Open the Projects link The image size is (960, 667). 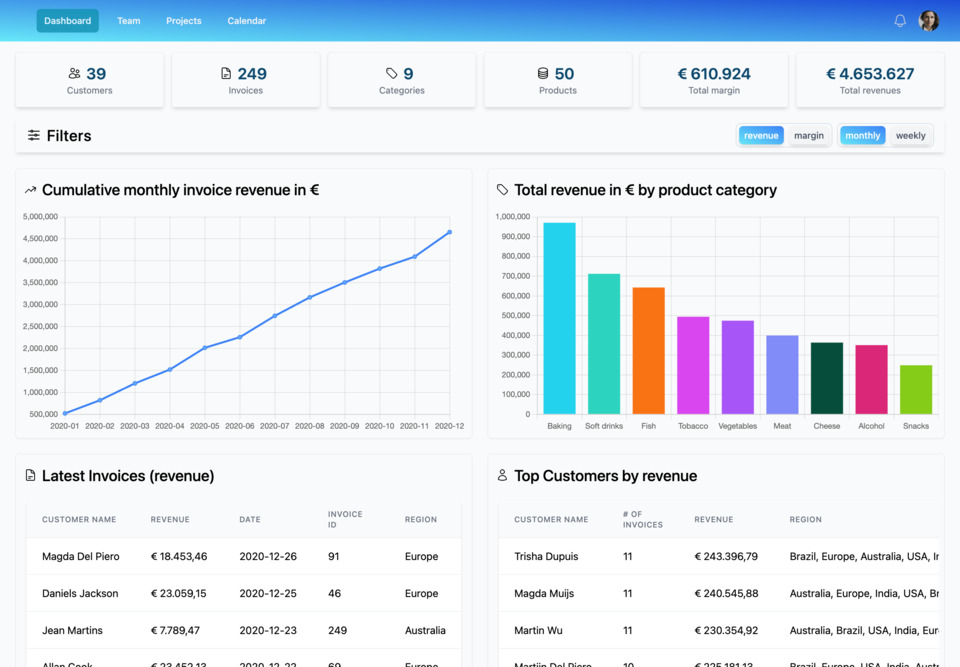(183, 20)
